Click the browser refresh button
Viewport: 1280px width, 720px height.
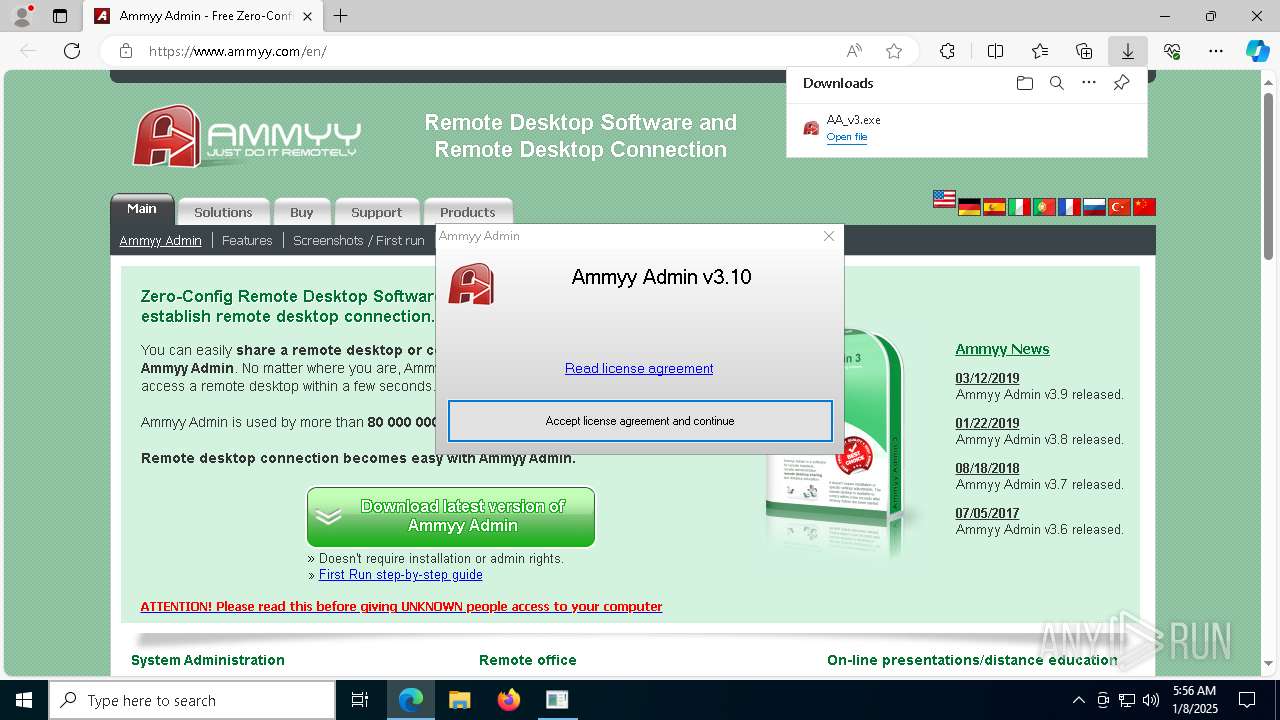[x=72, y=51]
